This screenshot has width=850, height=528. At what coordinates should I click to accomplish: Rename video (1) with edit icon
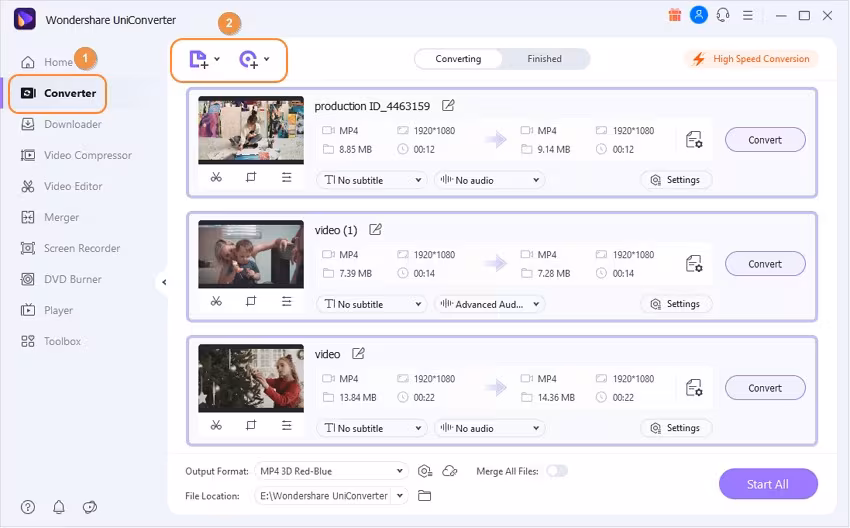[x=375, y=230]
